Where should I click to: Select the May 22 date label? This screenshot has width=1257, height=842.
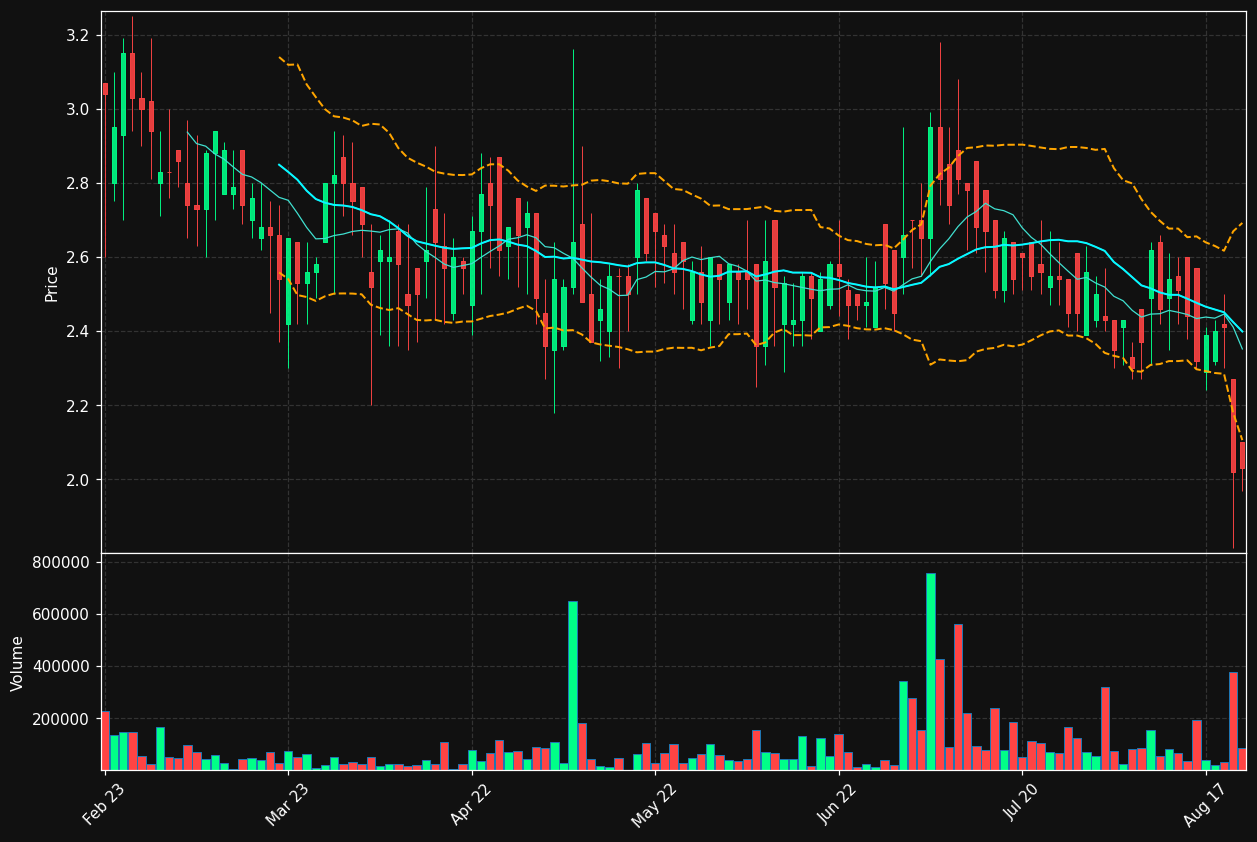(x=654, y=804)
